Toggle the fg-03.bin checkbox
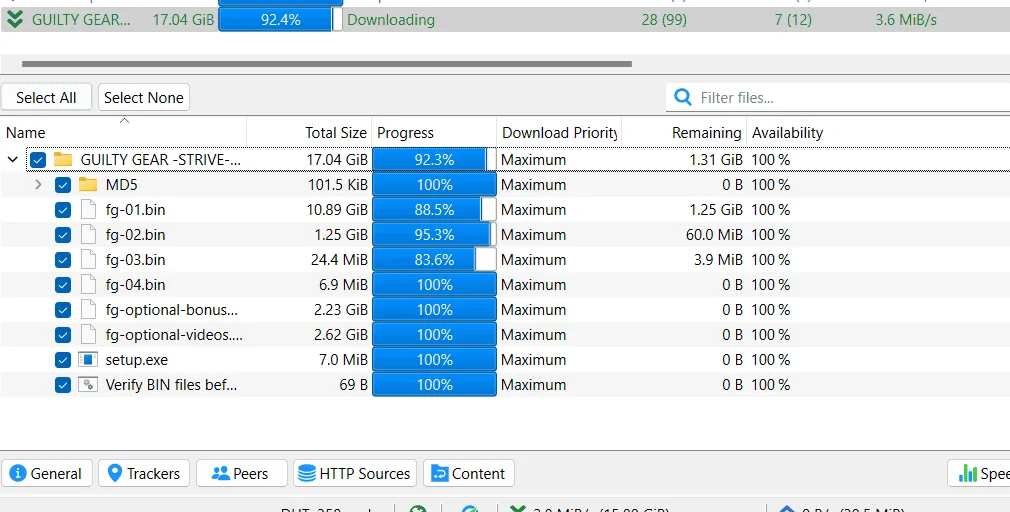Image resolution: width=1010 pixels, height=512 pixels. point(62,260)
